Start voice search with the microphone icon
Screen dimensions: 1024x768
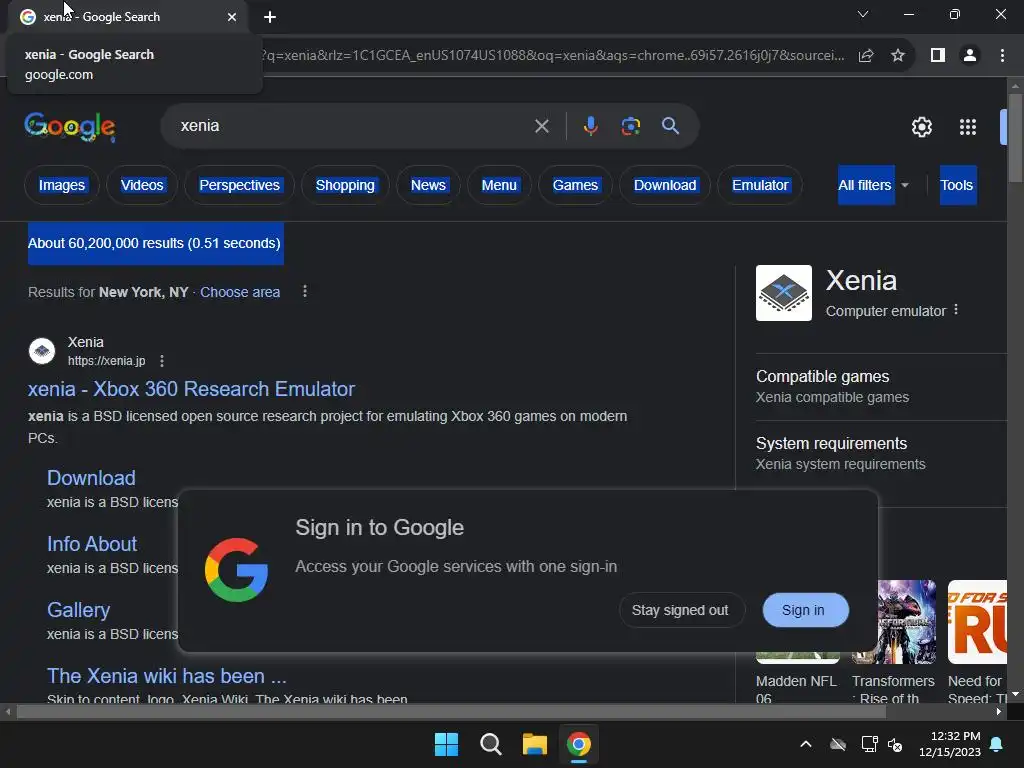pyautogui.click(x=590, y=126)
